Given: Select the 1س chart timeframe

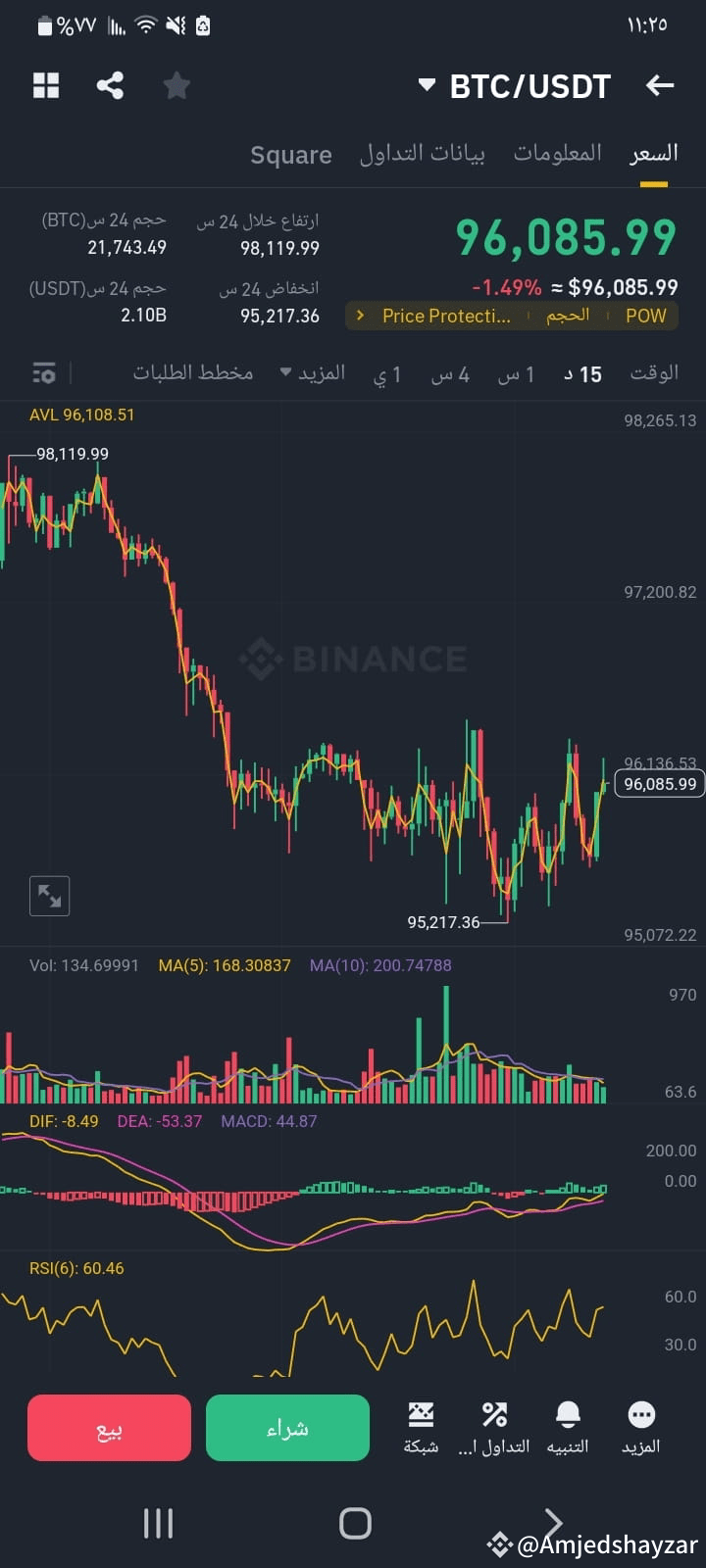Looking at the screenshot, I should click(x=517, y=373).
